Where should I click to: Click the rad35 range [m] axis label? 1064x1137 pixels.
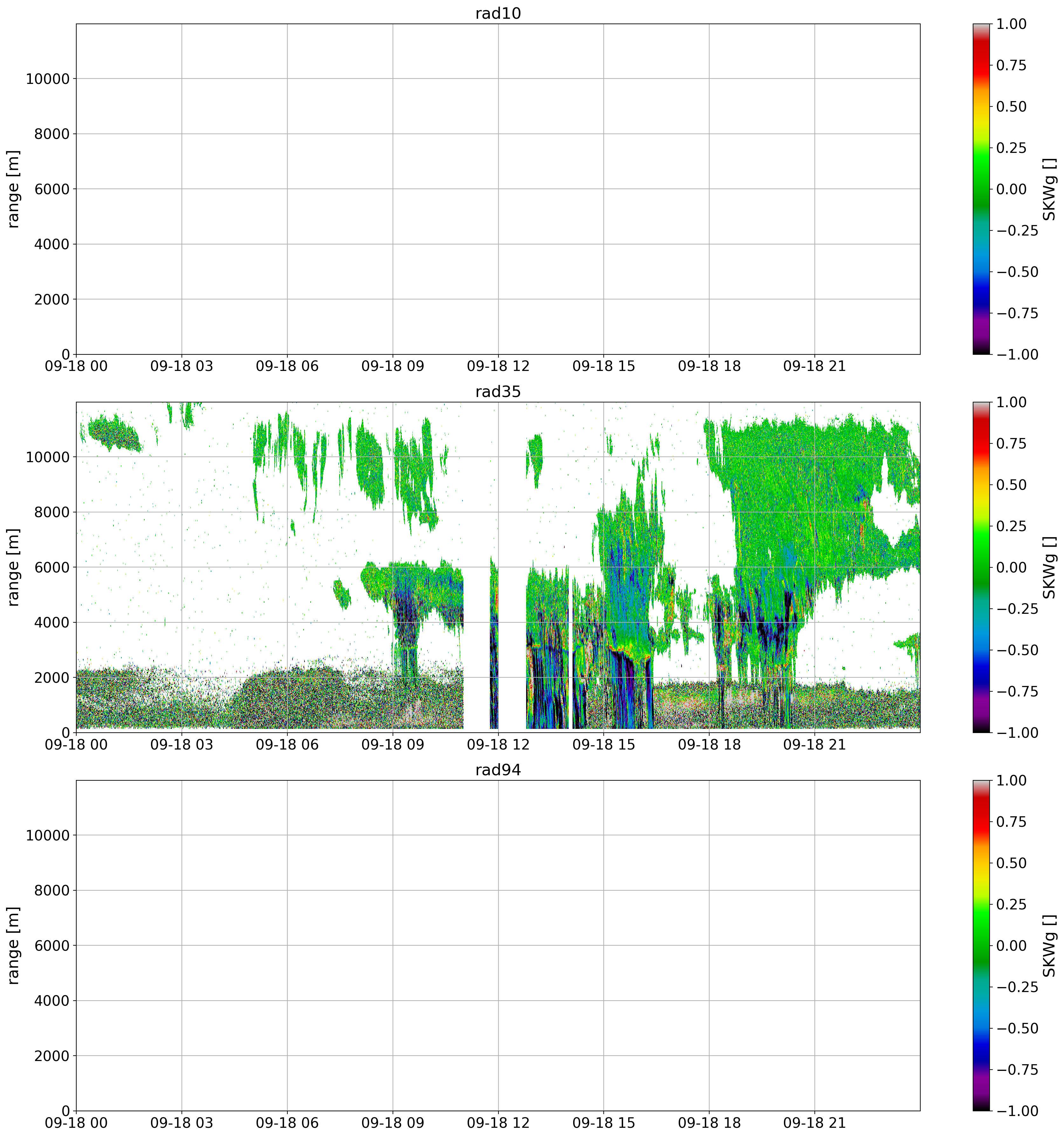[14, 567]
